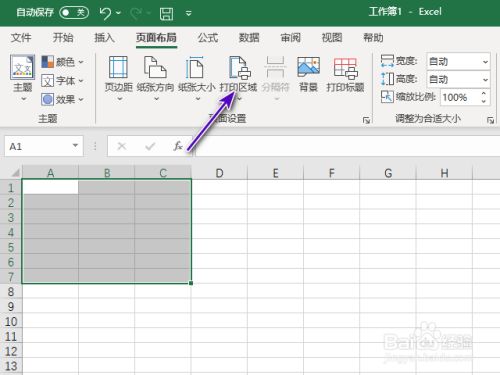Select the 背景 background icon
The height and width of the screenshot is (375, 500).
click(x=308, y=66)
